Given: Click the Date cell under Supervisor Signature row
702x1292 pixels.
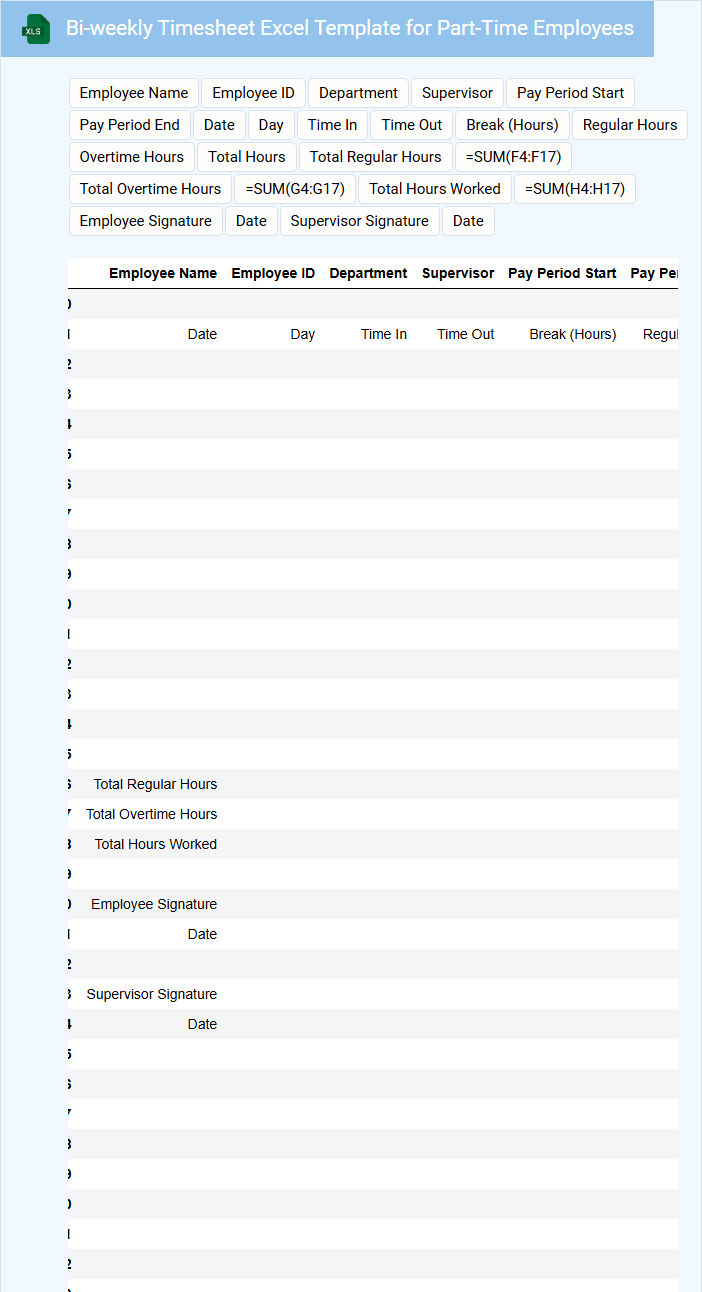Looking at the screenshot, I should click(x=202, y=1024).
